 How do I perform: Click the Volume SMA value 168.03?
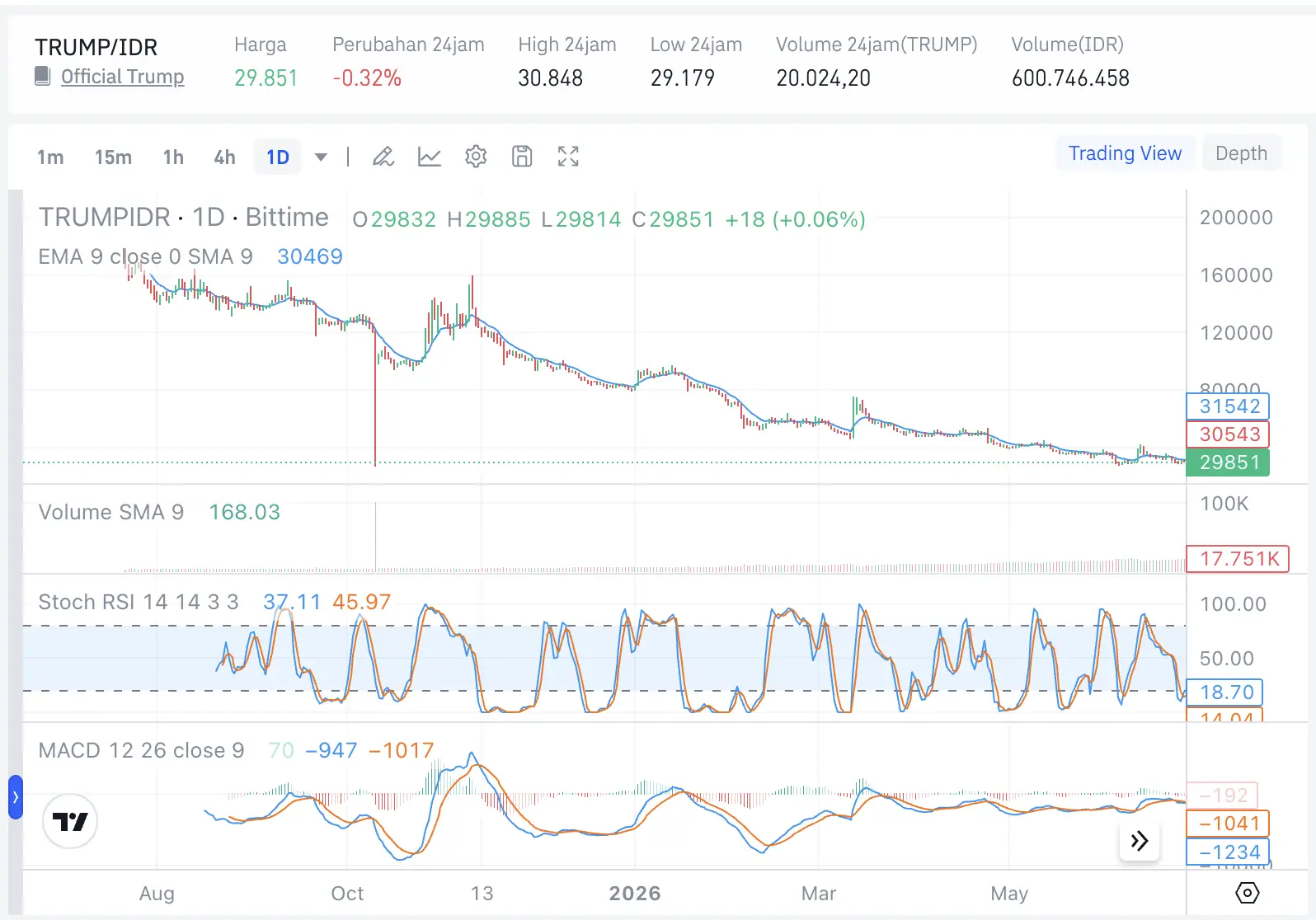point(245,512)
